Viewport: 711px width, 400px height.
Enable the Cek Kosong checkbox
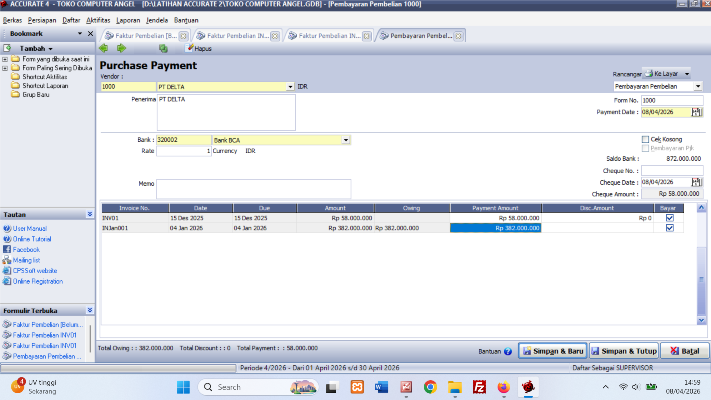[645, 139]
